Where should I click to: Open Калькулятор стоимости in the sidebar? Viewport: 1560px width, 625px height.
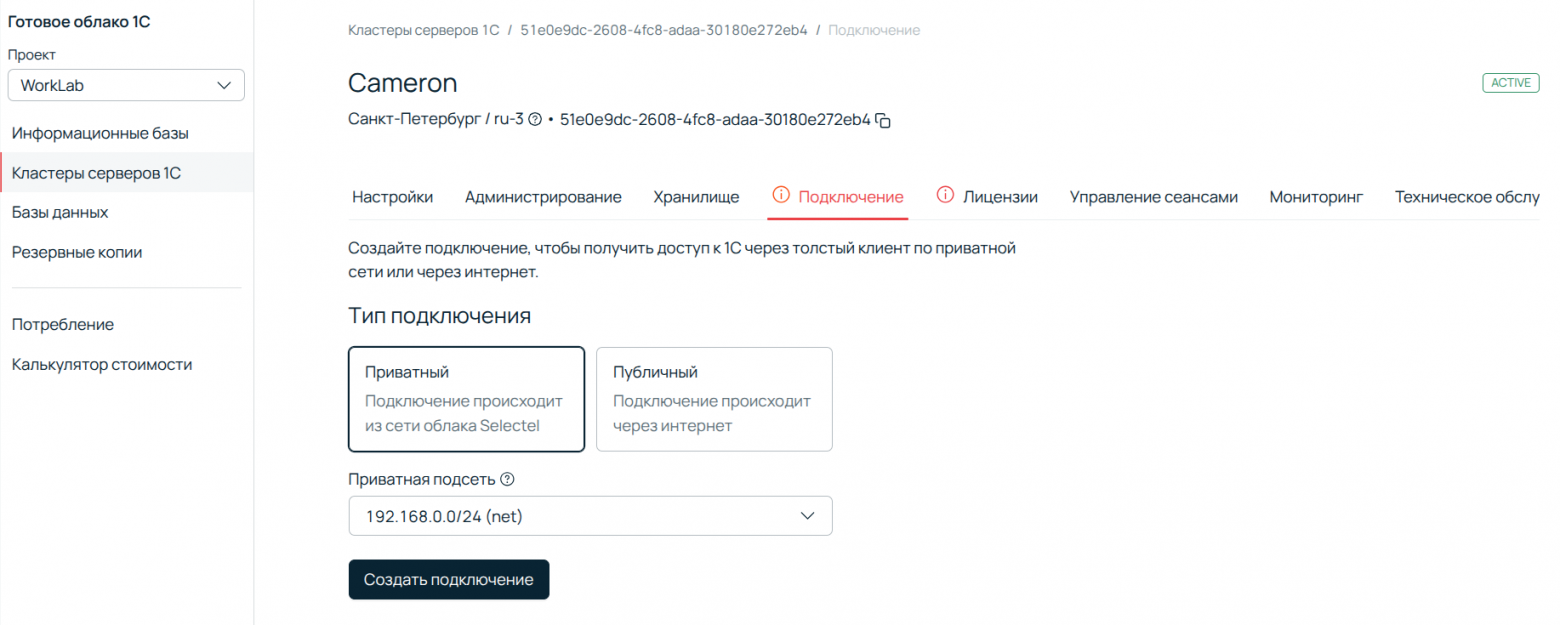(102, 364)
